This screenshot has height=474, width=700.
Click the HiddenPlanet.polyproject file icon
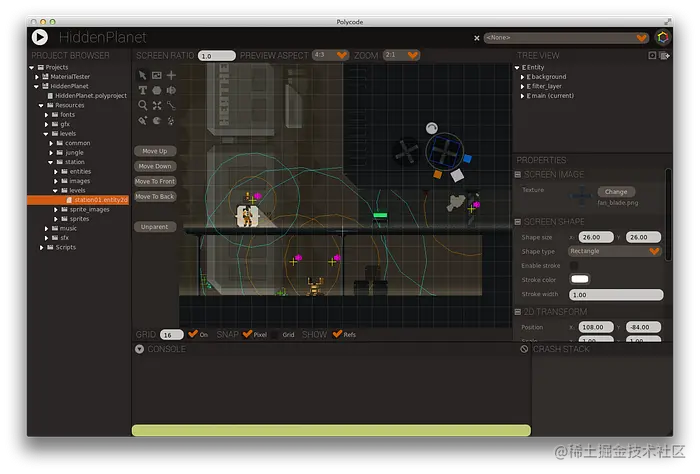50,96
